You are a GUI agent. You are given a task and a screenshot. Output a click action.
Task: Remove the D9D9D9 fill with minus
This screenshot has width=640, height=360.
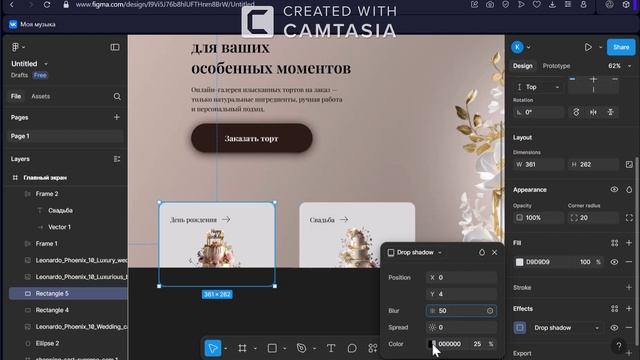coord(629,262)
